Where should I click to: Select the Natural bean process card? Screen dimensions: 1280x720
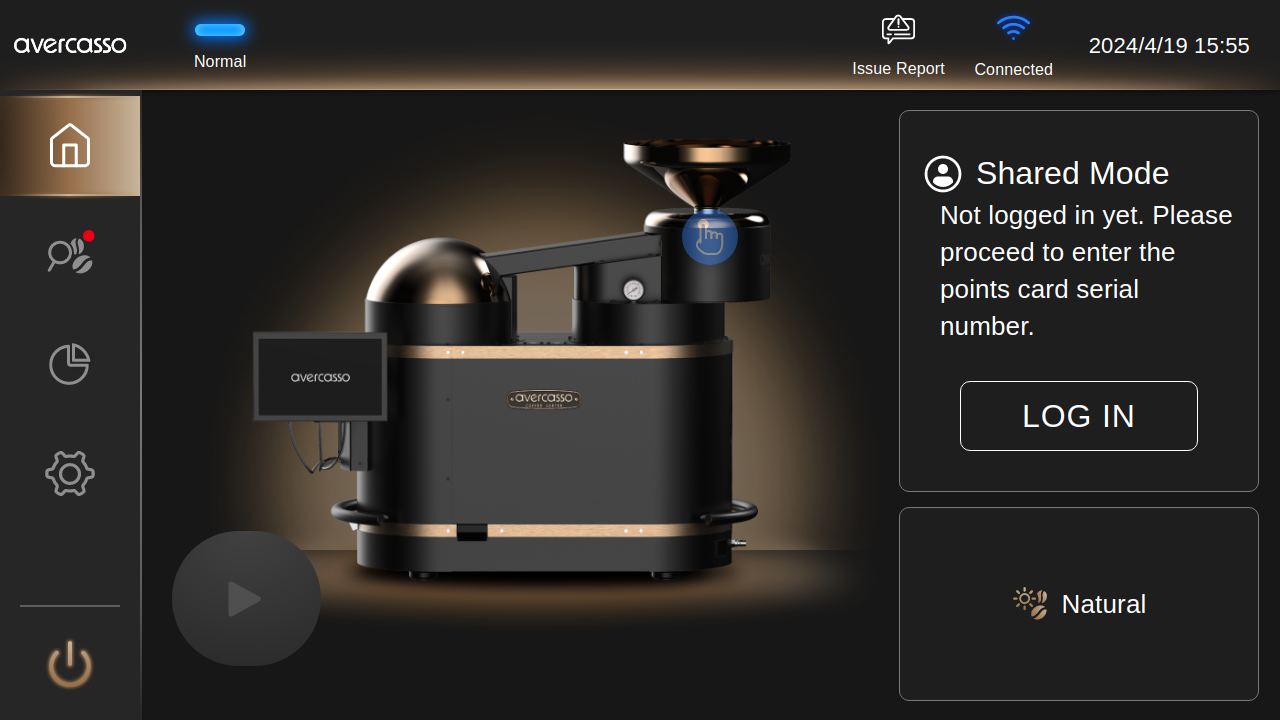point(1078,604)
